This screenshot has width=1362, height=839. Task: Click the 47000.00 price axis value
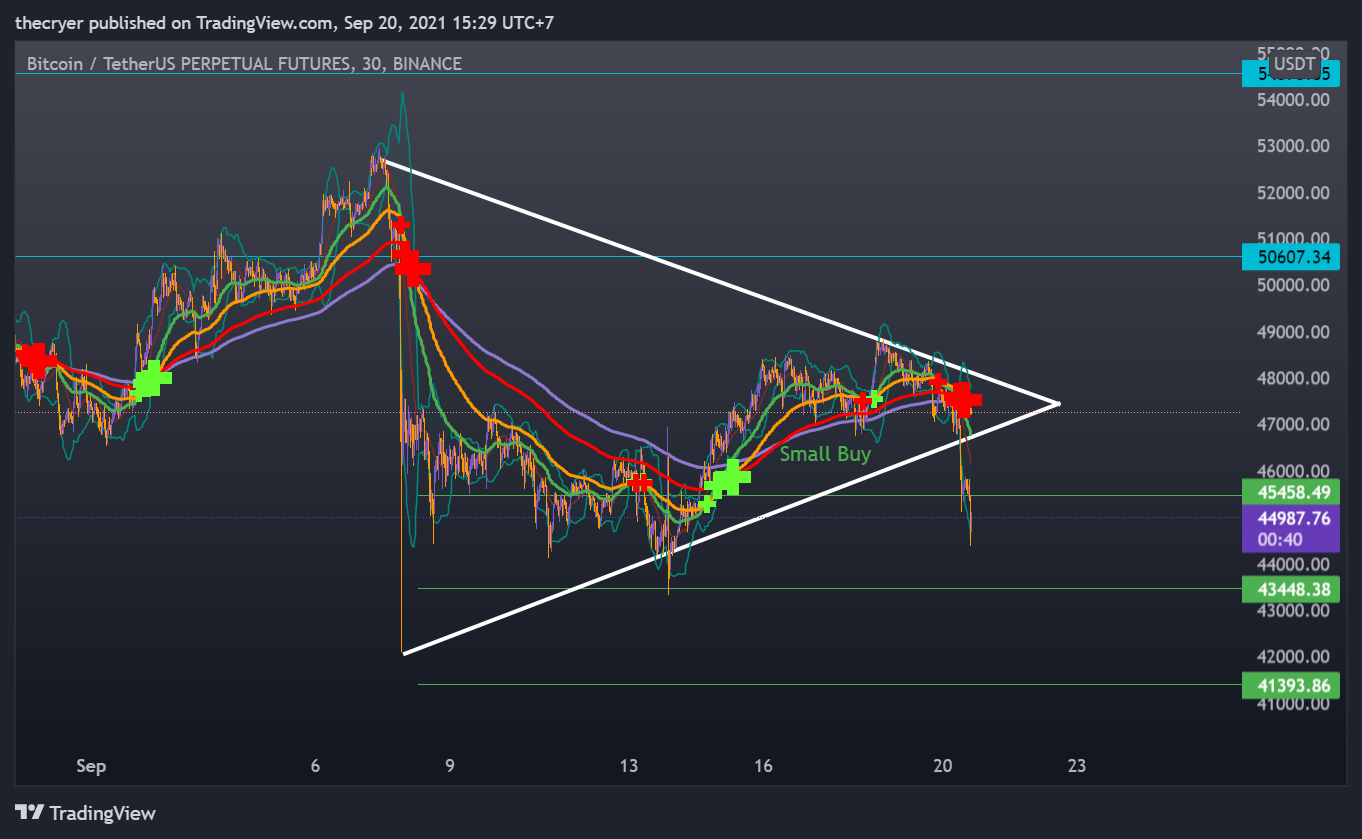click(x=1291, y=425)
